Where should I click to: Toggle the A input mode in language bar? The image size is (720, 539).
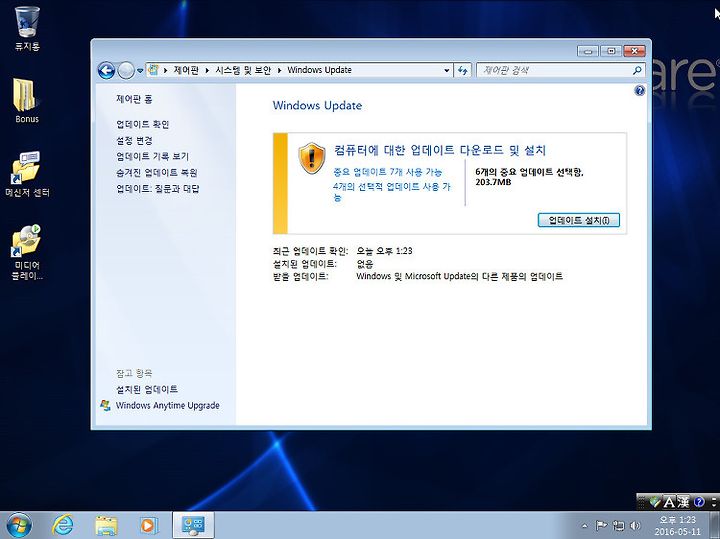coord(669,502)
